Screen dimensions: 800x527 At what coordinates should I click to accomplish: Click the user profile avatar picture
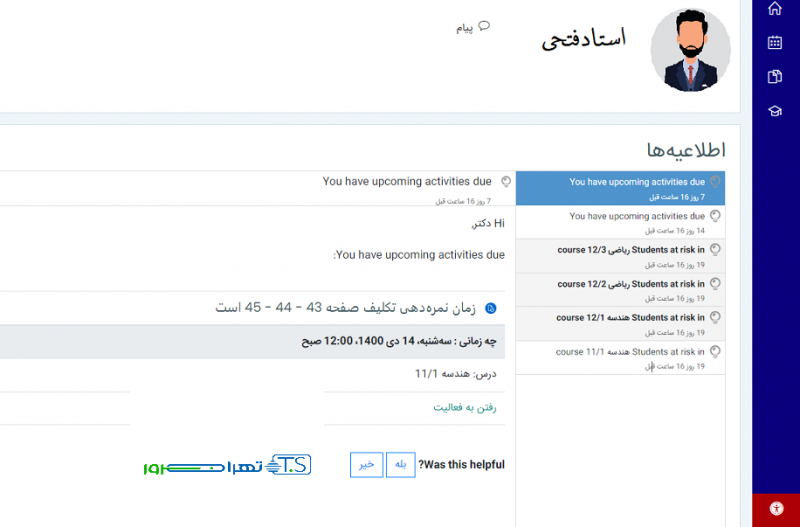point(690,50)
